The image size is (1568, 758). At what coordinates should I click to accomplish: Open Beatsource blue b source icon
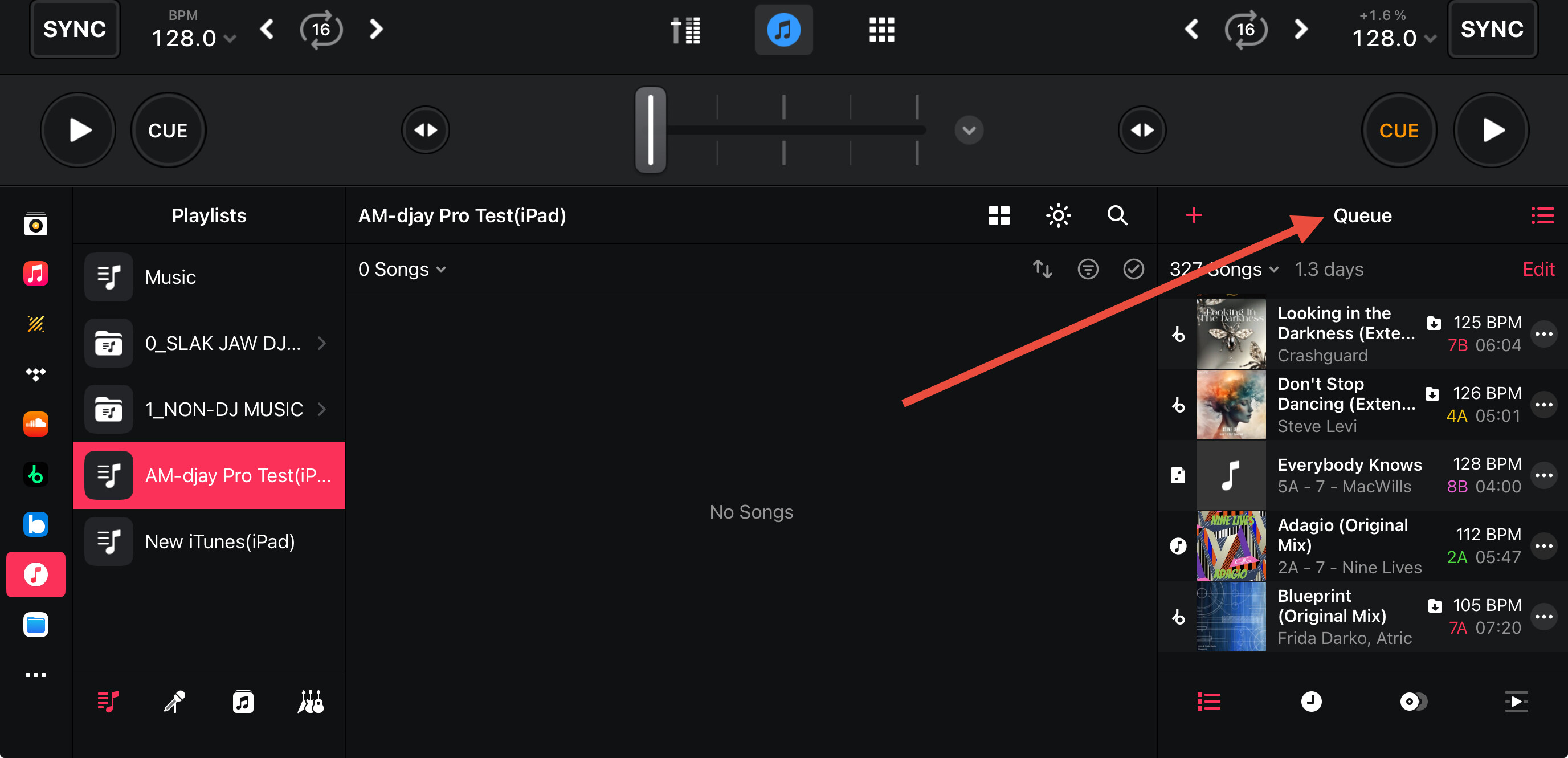(36, 524)
